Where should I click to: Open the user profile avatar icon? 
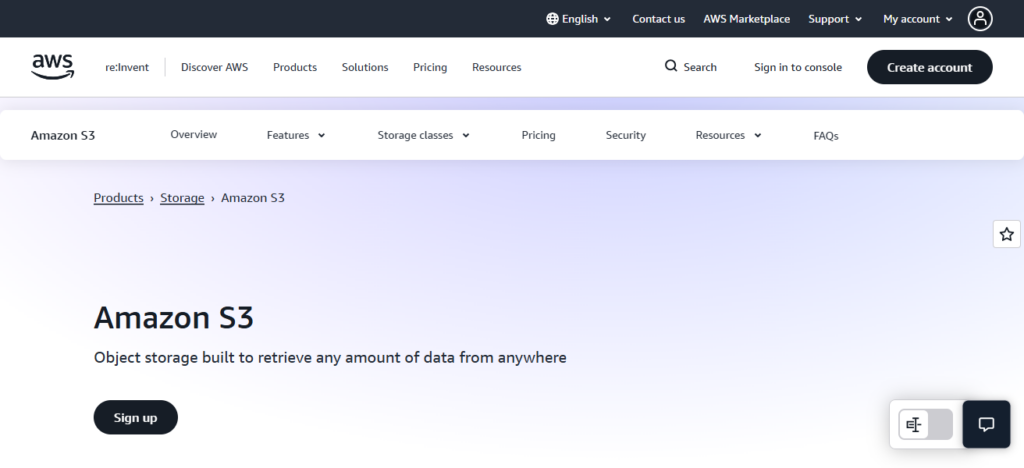[x=980, y=19]
